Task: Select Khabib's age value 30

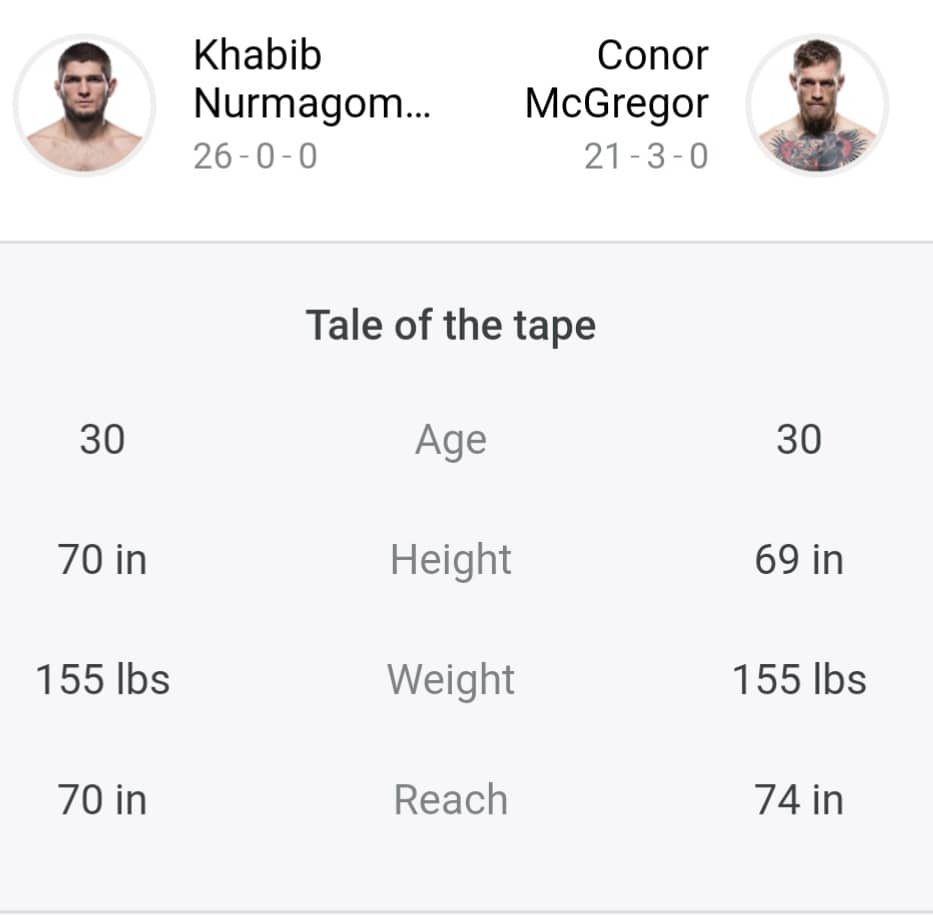Action: pyautogui.click(x=102, y=440)
